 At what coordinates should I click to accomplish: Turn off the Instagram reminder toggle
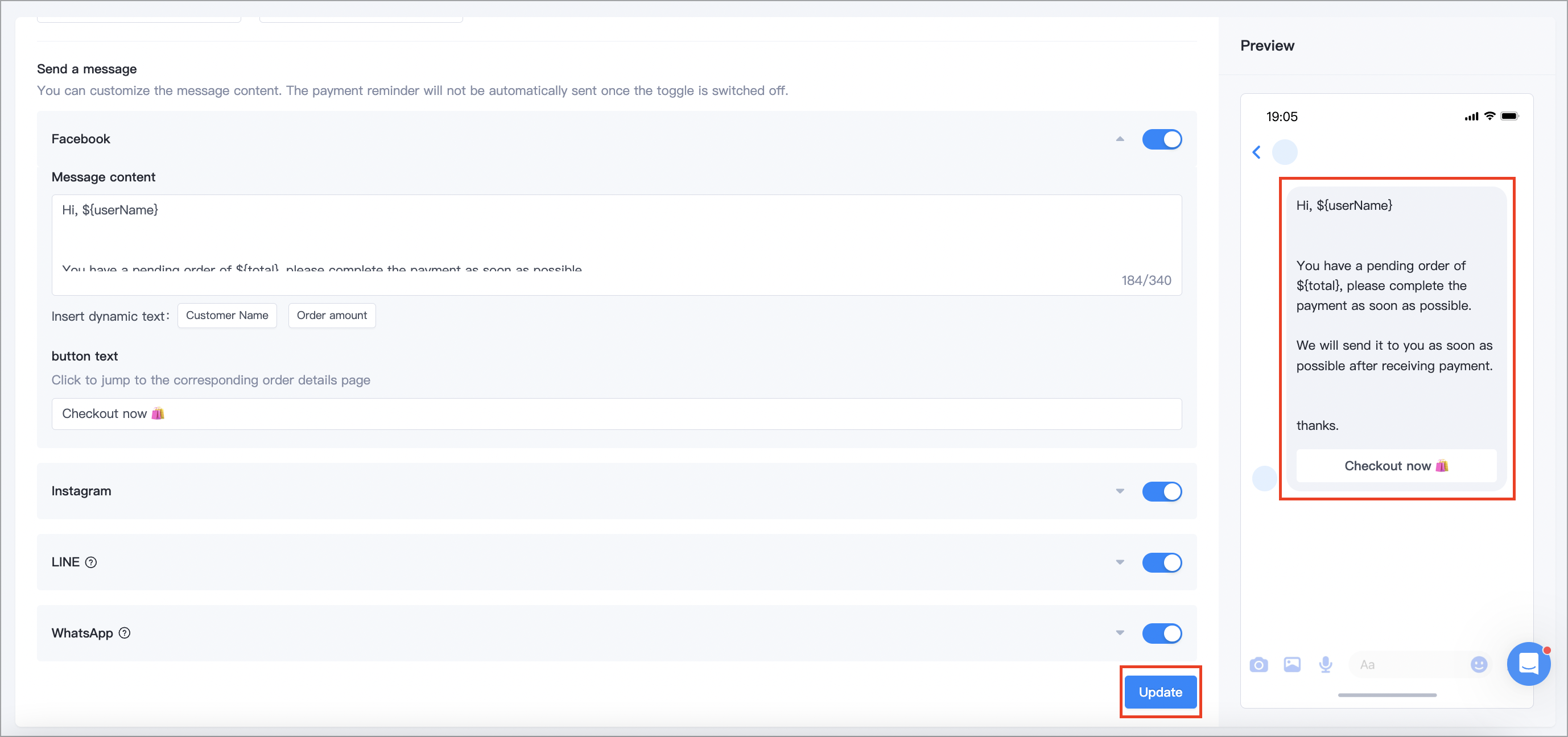coord(1162,491)
